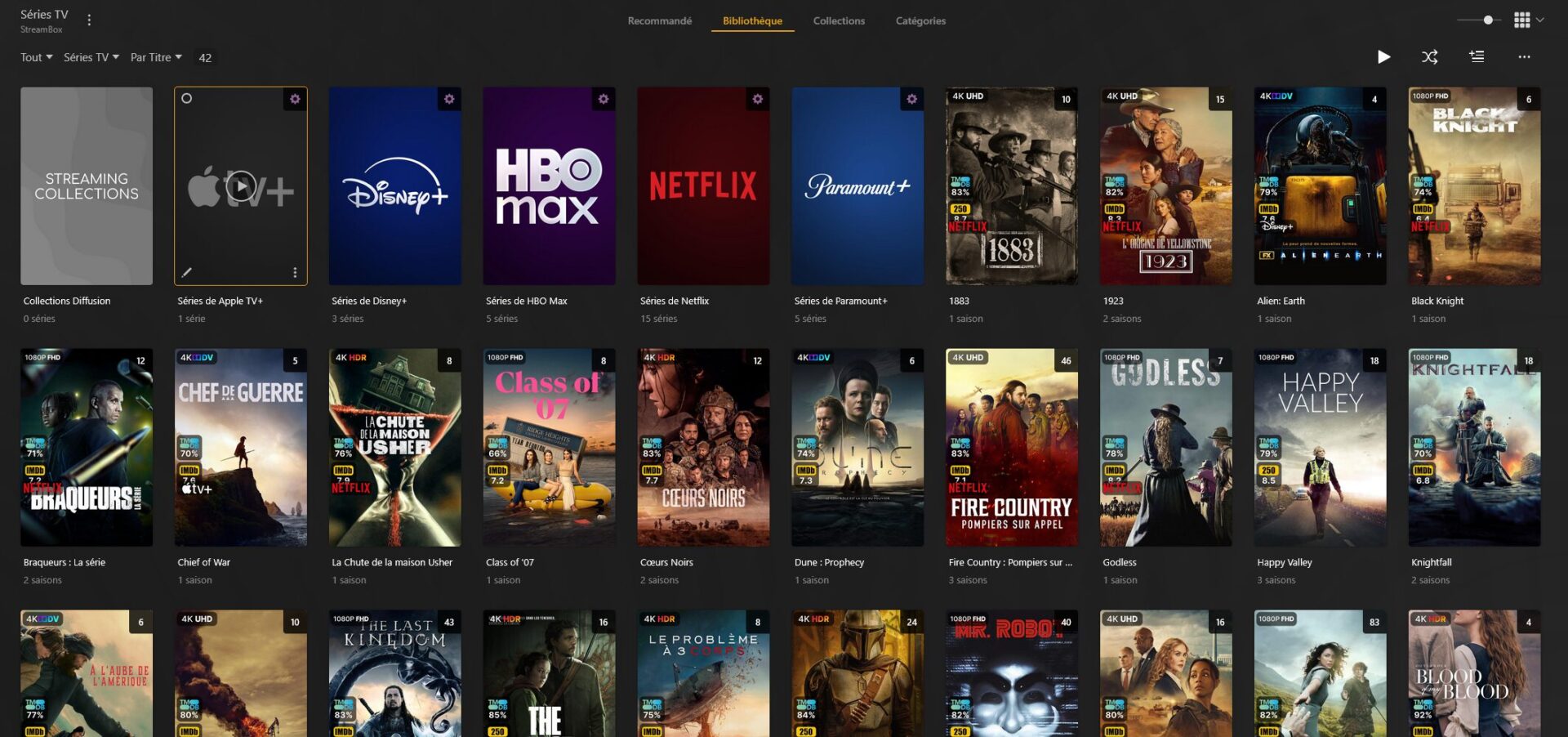Open the Black Knight poster

click(x=1475, y=186)
